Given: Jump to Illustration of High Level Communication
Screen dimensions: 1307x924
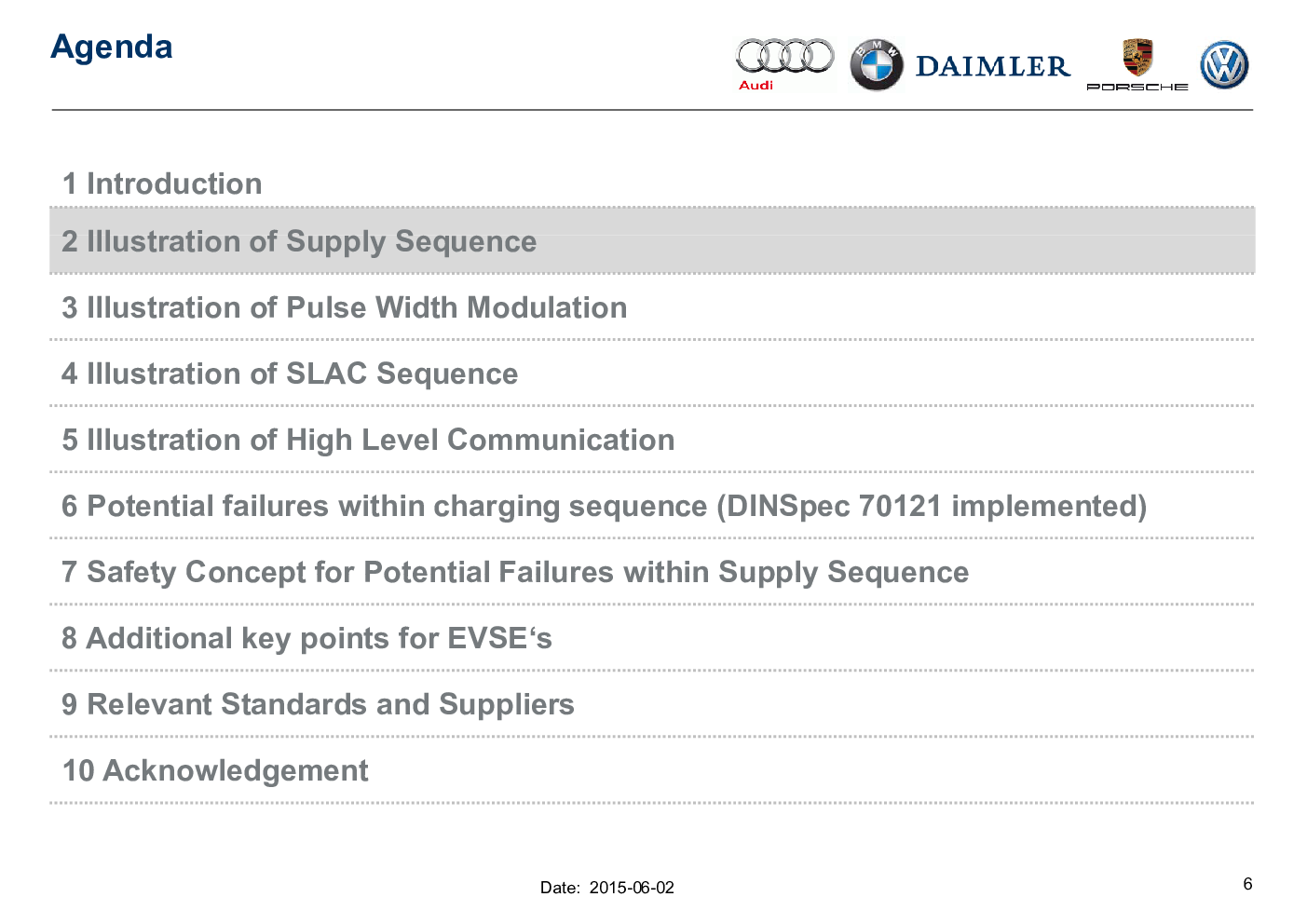Looking at the screenshot, I should click(x=368, y=440).
